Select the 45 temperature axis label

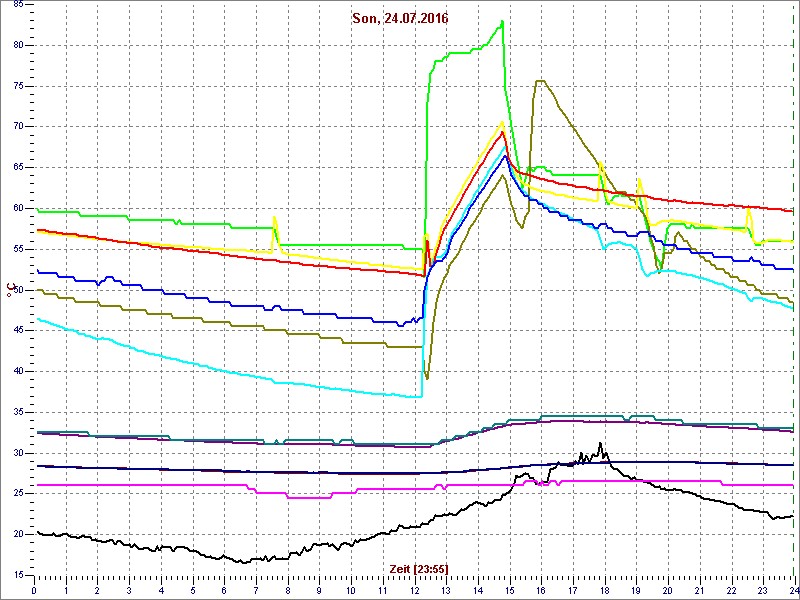(x=17, y=331)
